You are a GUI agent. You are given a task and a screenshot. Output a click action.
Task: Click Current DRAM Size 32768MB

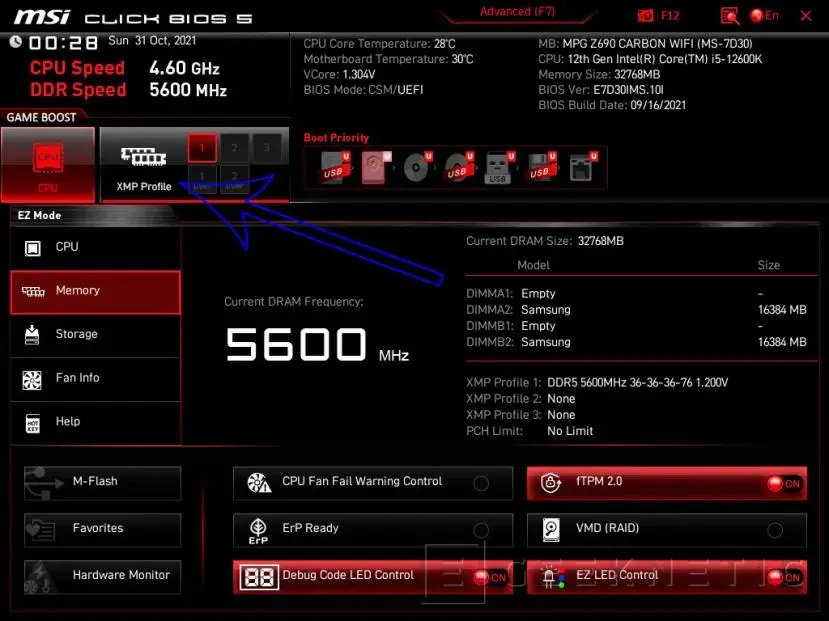545,242
